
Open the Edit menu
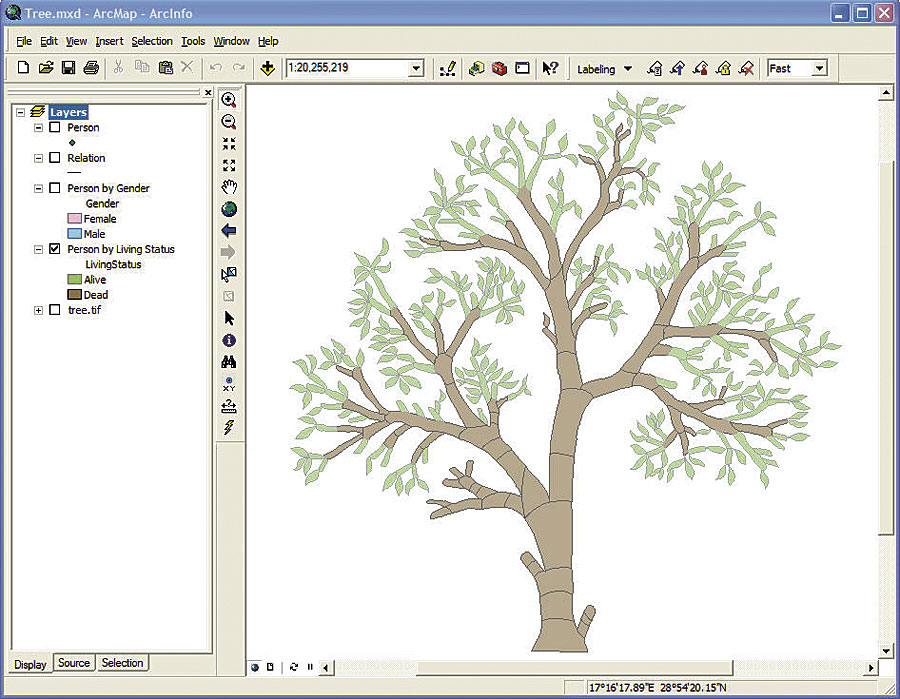(49, 41)
